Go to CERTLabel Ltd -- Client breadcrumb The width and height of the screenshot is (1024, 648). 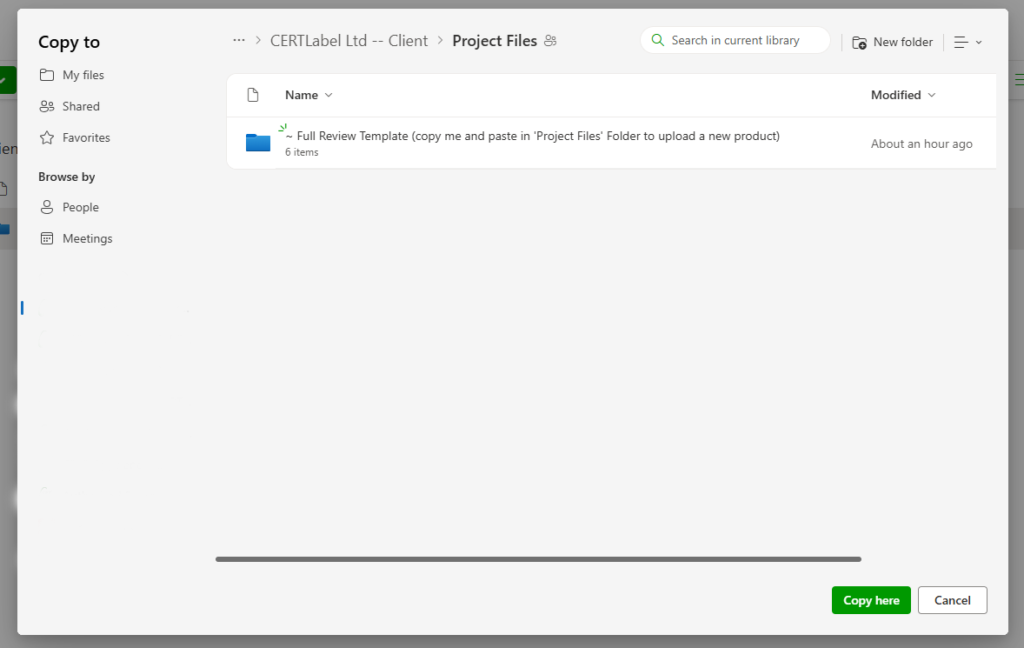[349, 41]
